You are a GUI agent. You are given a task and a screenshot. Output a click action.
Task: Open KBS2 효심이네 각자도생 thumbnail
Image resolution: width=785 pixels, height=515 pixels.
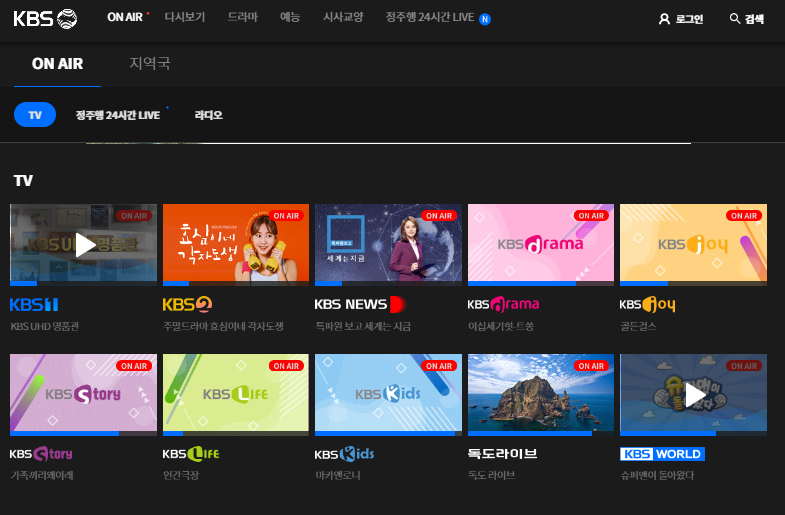click(236, 243)
